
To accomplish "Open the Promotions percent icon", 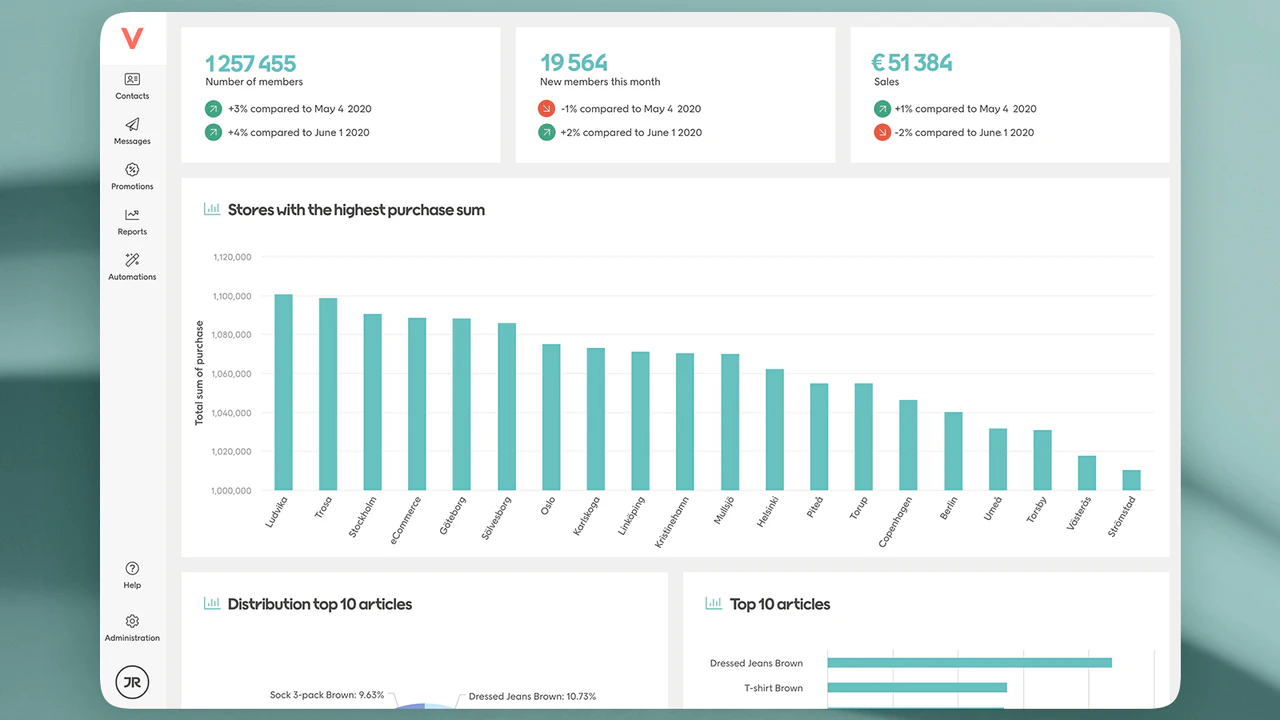I will click(132, 170).
